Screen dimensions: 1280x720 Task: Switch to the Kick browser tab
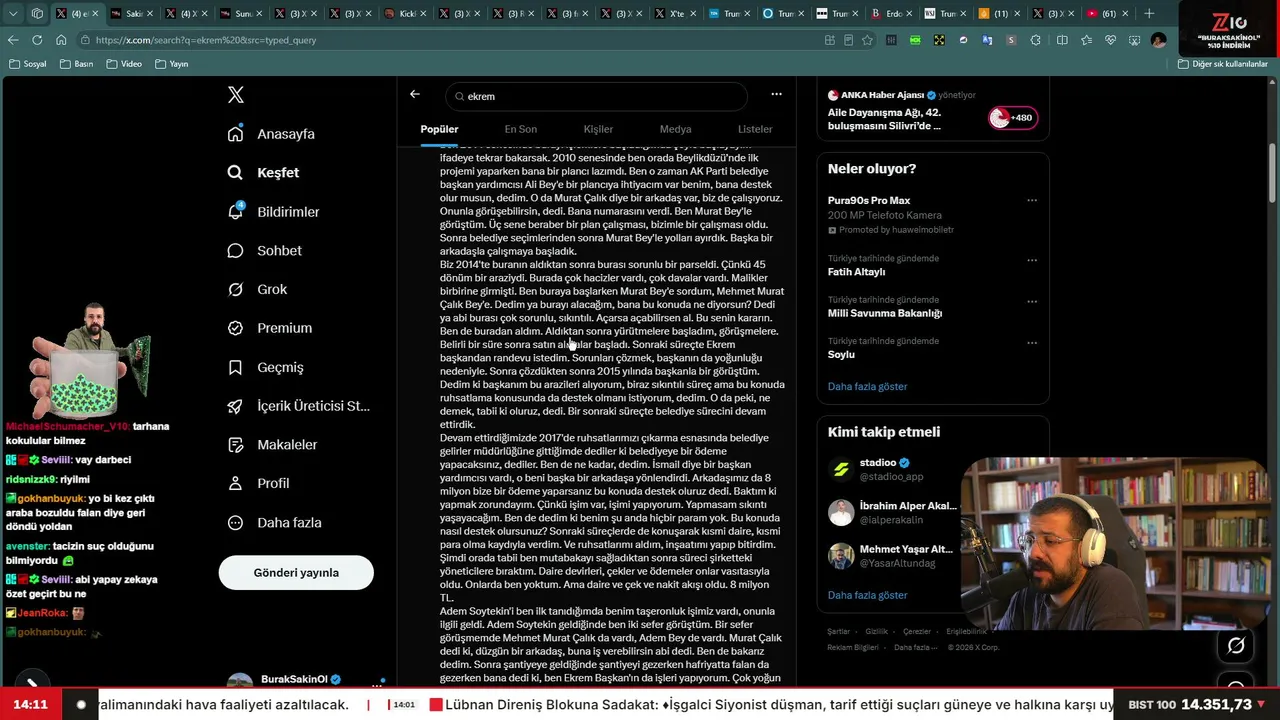(x=404, y=13)
